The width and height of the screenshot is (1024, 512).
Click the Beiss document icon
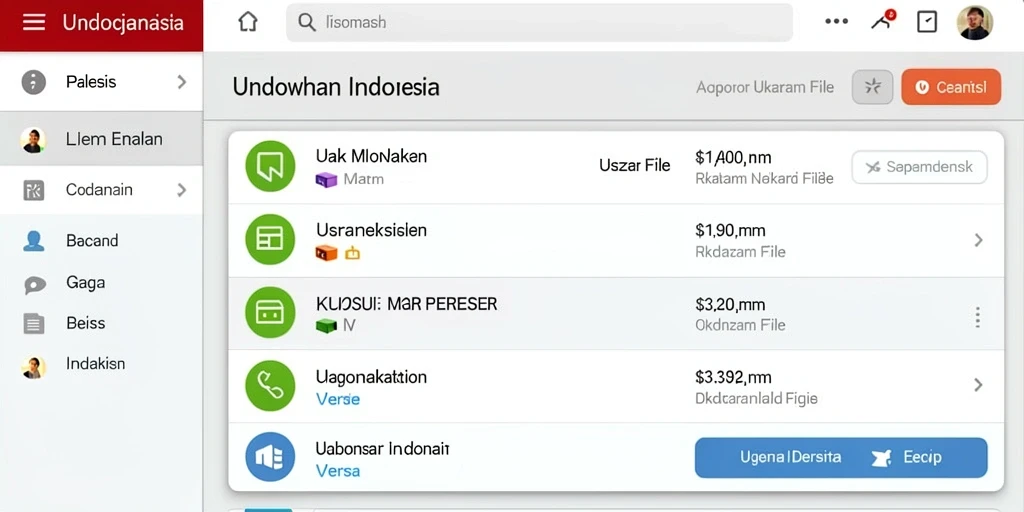[34, 323]
